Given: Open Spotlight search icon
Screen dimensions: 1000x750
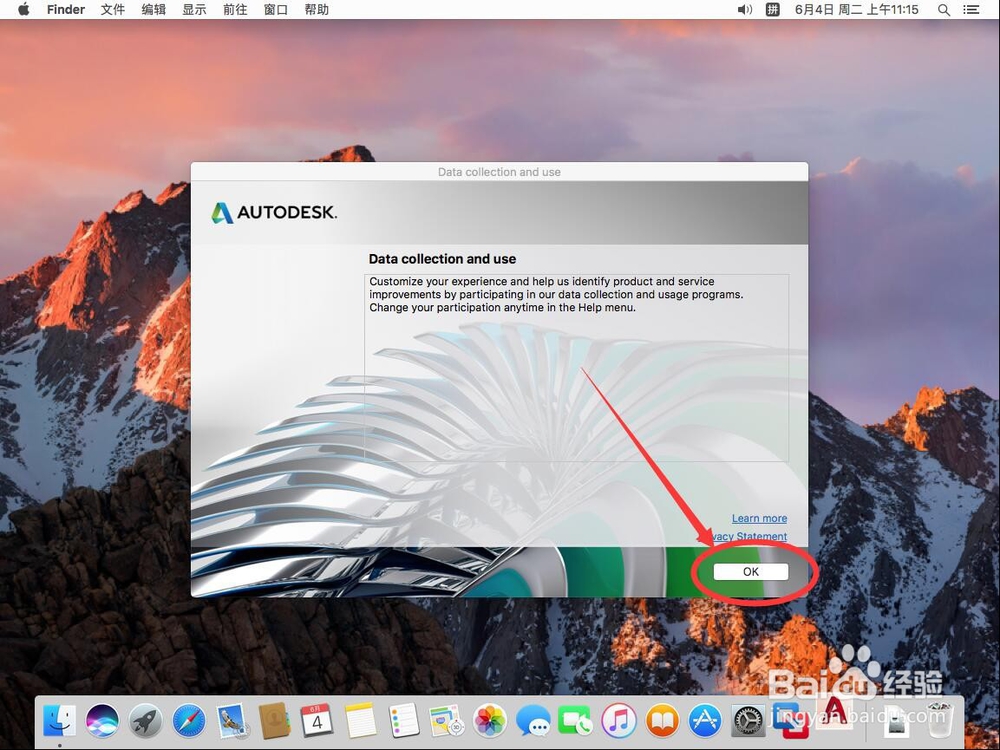Looking at the screenshot, I should (x=944, y=10).
